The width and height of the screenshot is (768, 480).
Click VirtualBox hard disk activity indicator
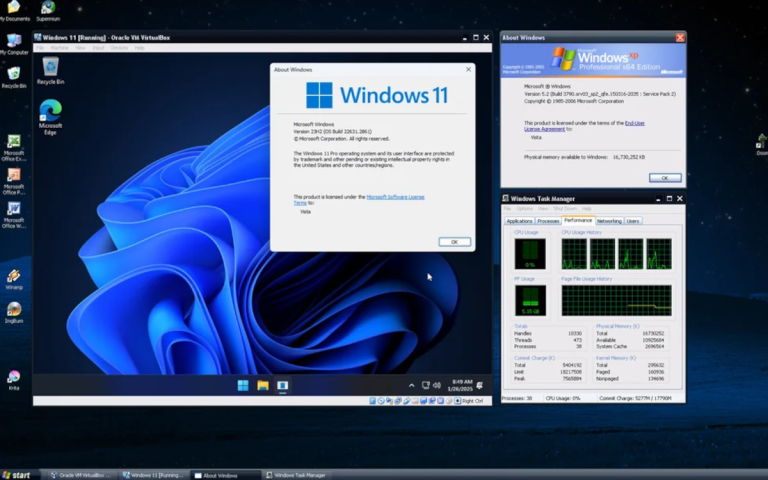click(x=372, y=401)
